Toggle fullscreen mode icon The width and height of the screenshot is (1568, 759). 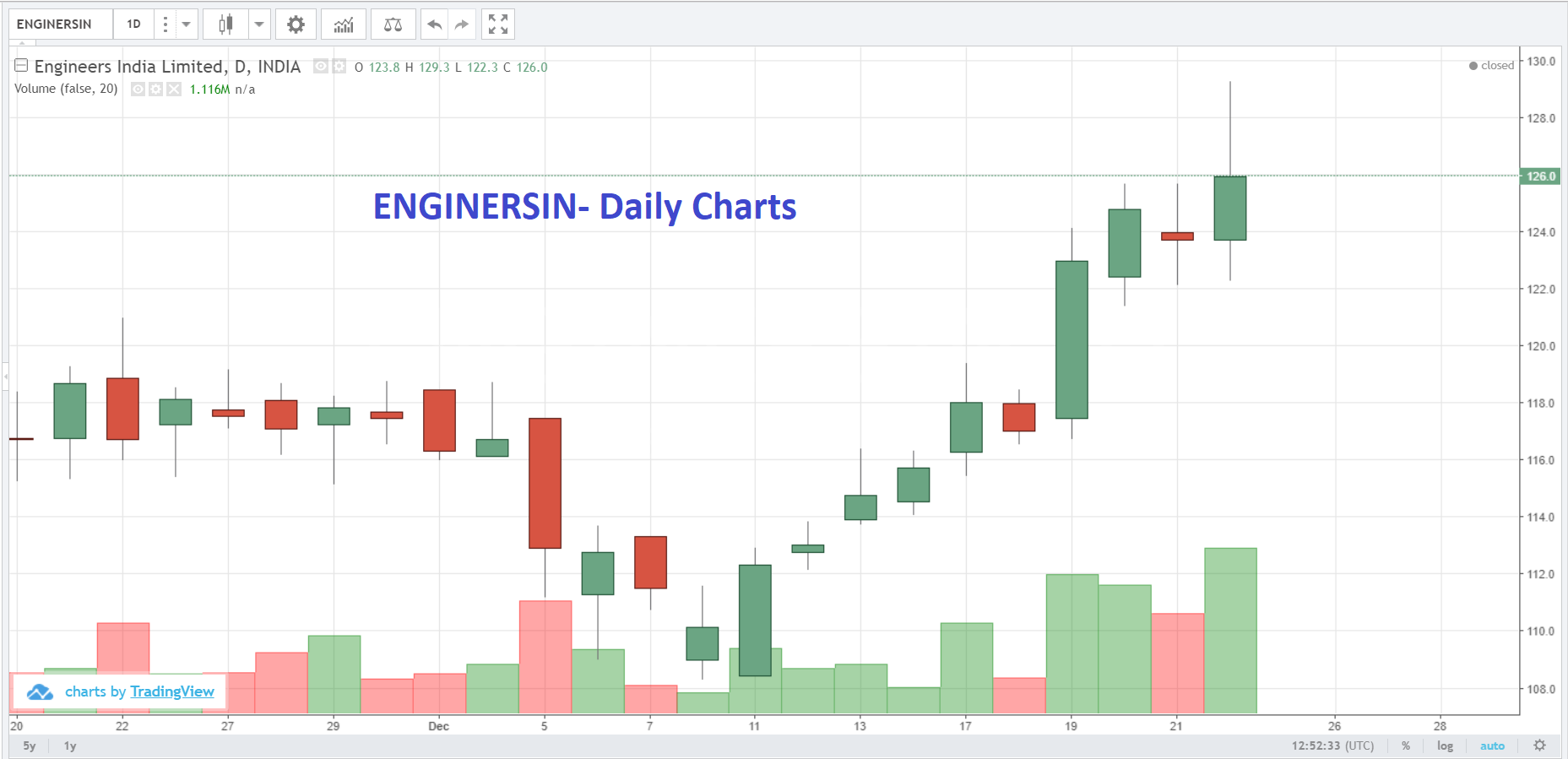(x=498, y=24)
